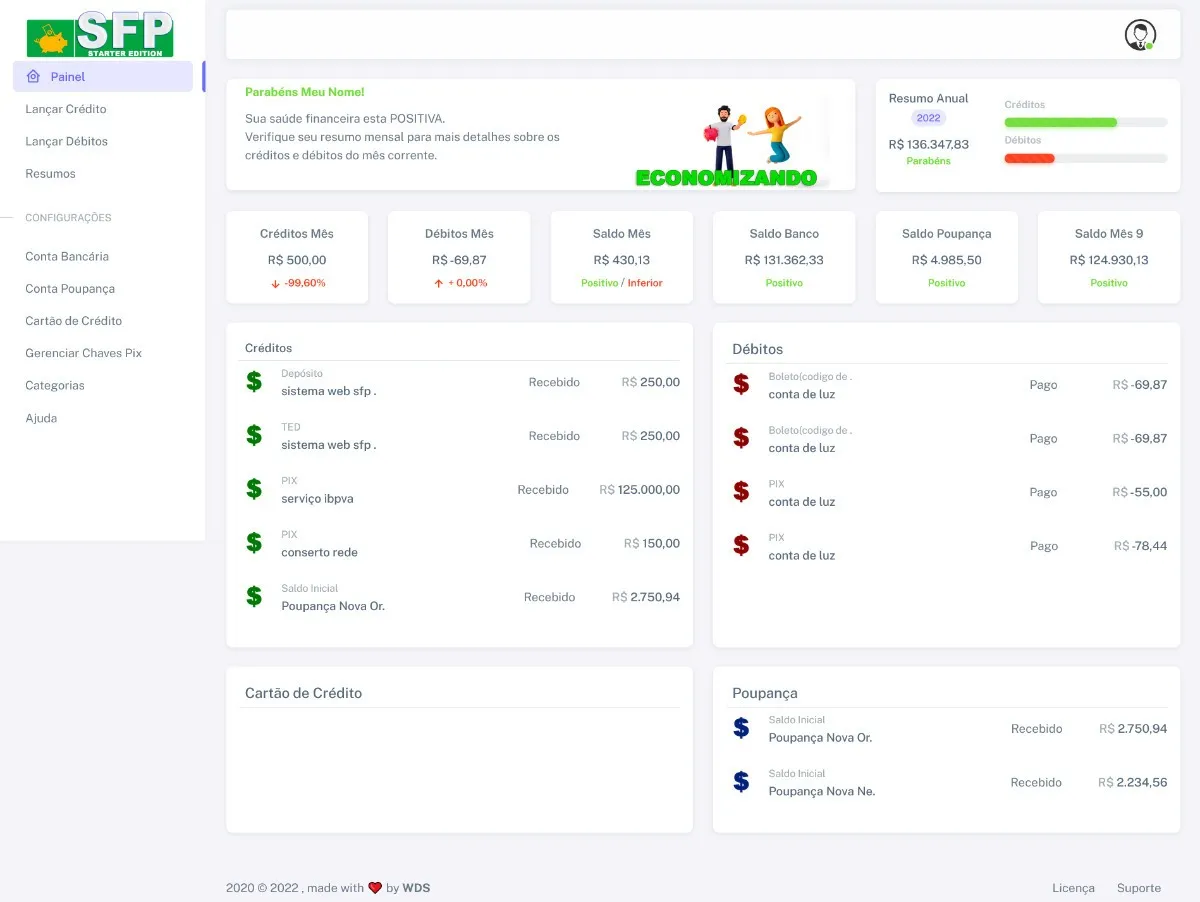Open the Ajuda menu item
Viewport: 1200px width, 902px height.
(x=41, y=418)
